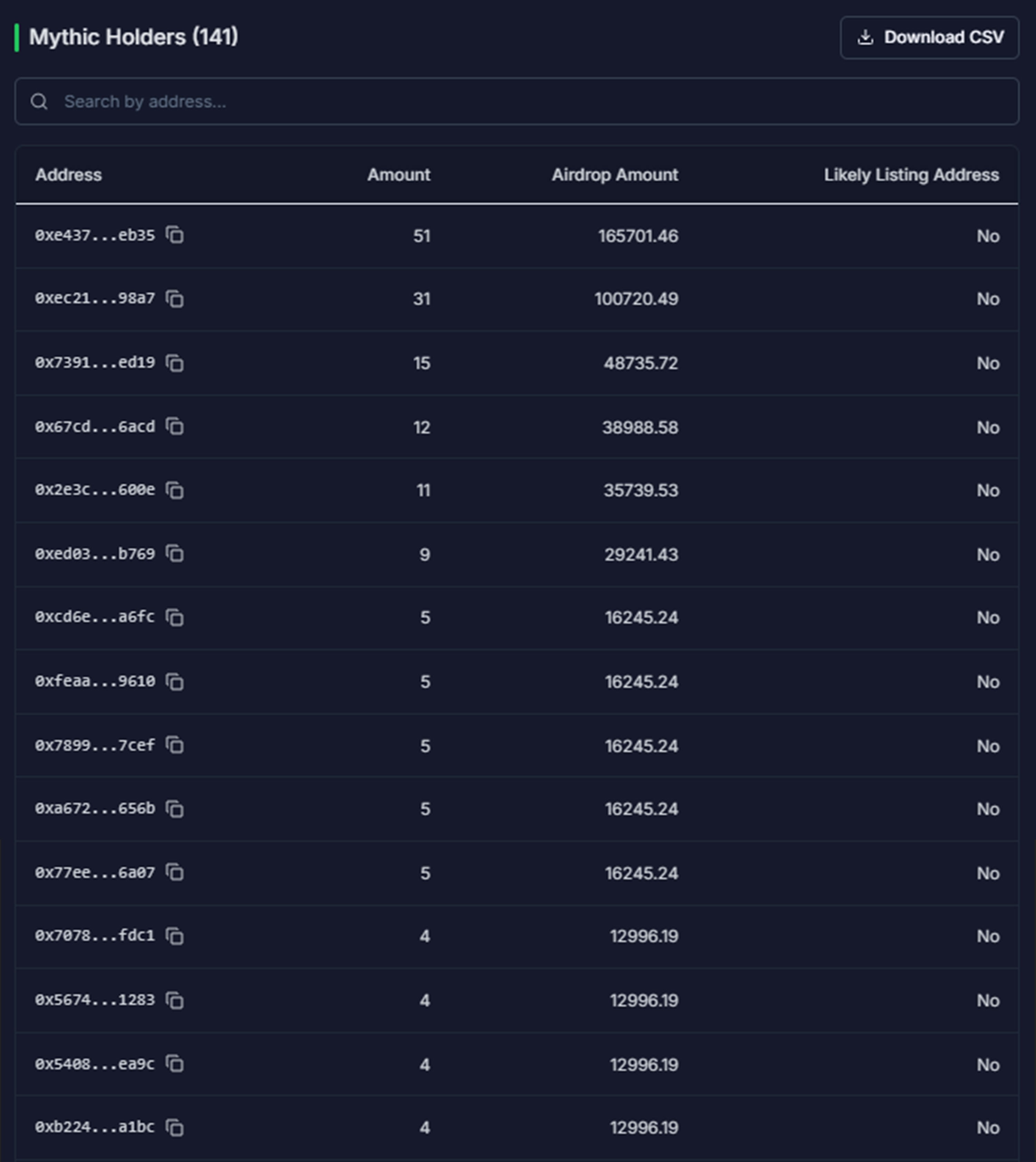Click airdrop amount 35739.53
The image size is (1036, 1162).
[641, 490]
